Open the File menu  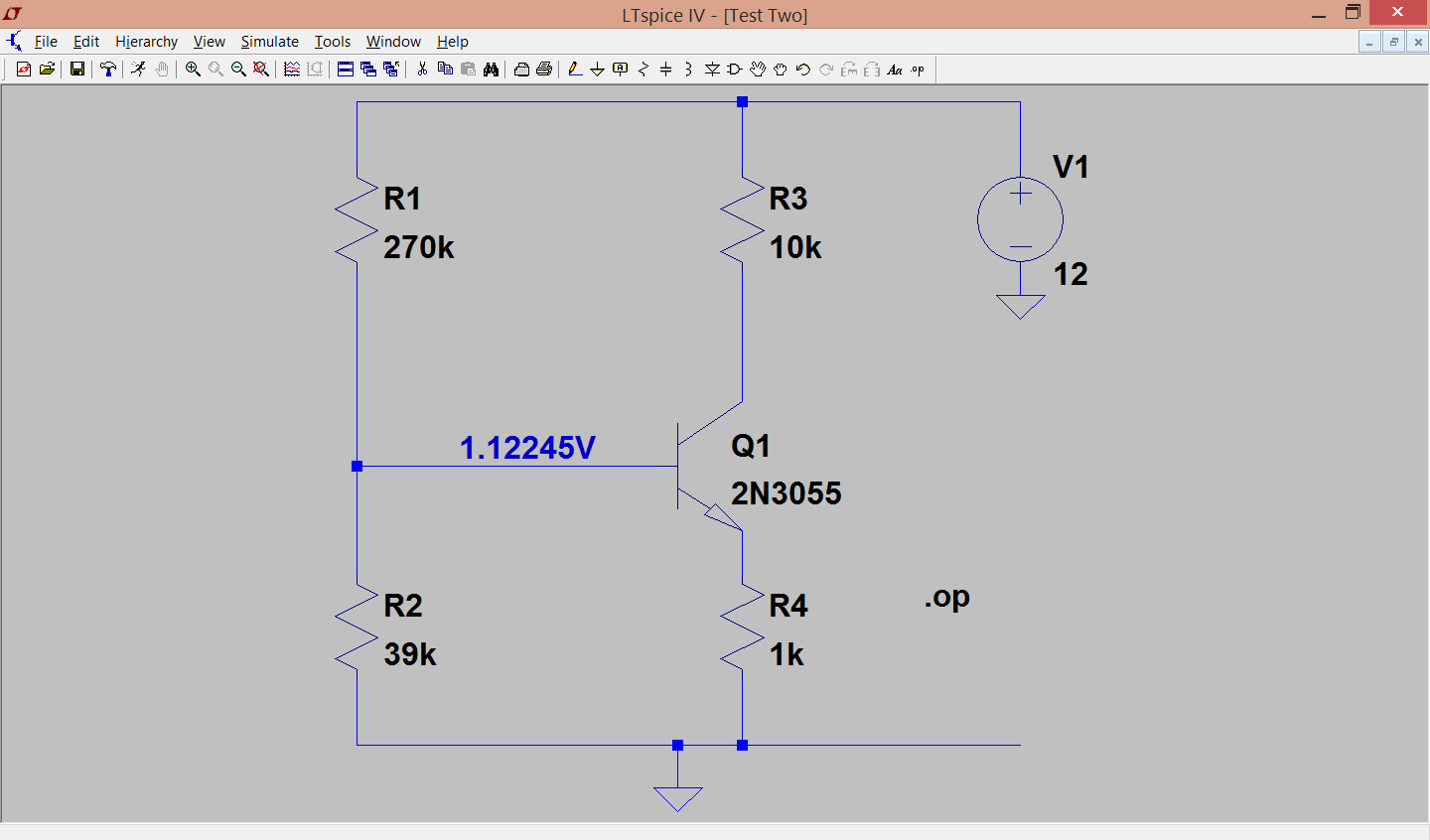pyautogui.click(x=46, y=42)
